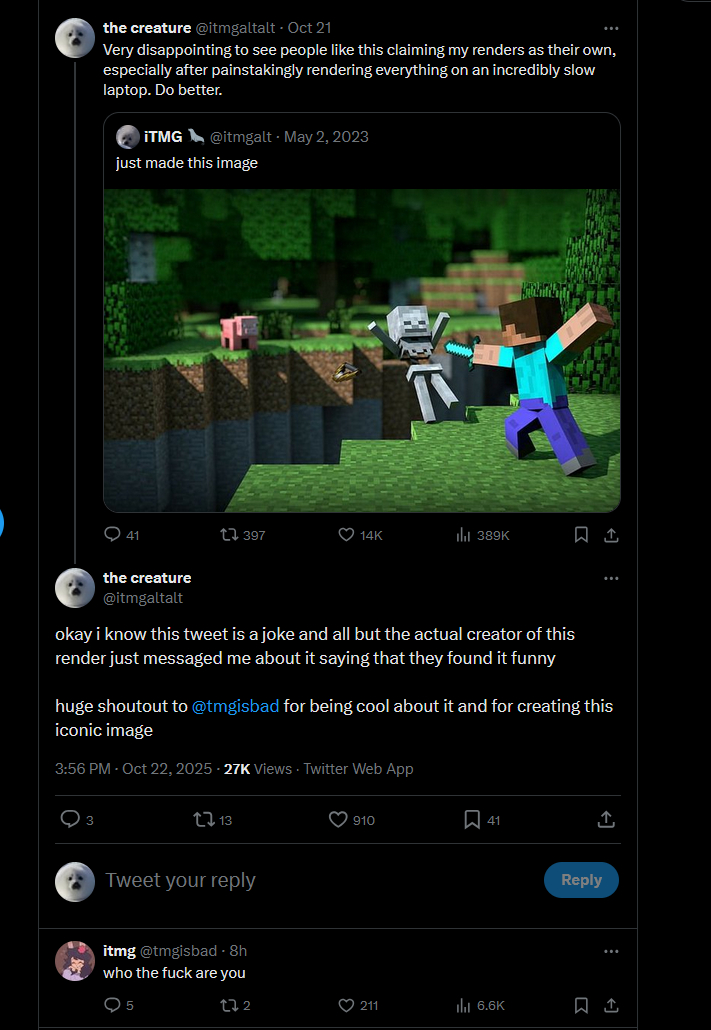Open the 3:56 PM Oct 22 timestamp link
Image resolution: width=711 pixels, height=1030 pixels.
pyautogui.click(x=133, y=769)
